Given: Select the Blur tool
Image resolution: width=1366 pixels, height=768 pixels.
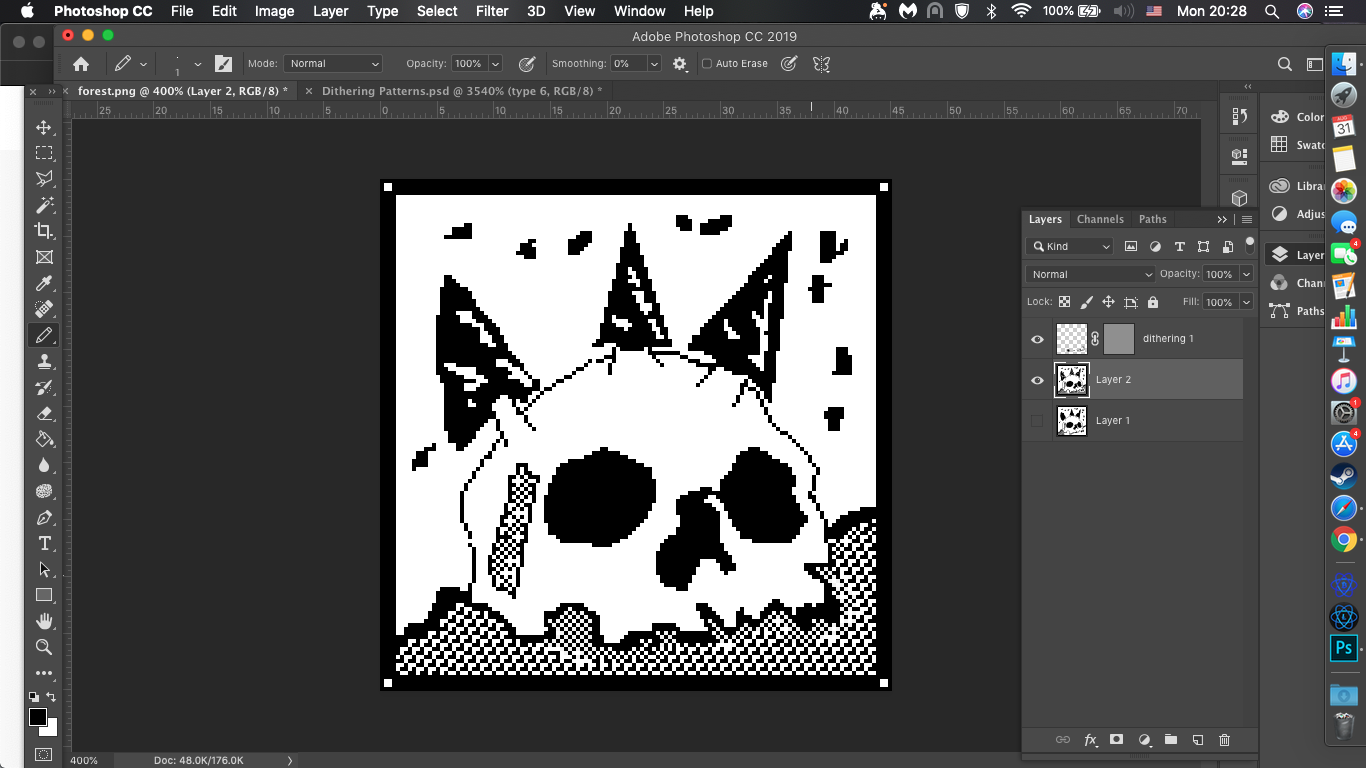Looking at the screenshot, I should coord(44,465).
